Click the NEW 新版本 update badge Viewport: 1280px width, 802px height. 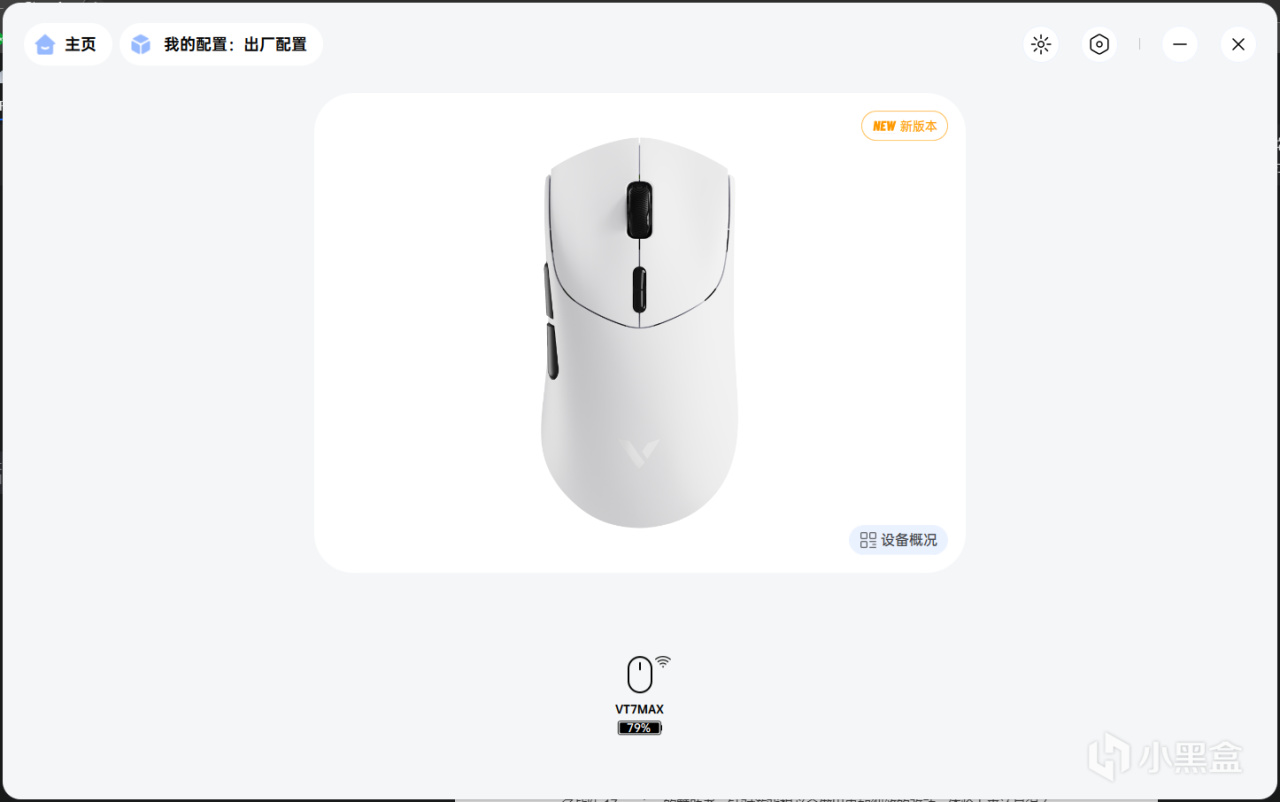click(x=904, y=126)
